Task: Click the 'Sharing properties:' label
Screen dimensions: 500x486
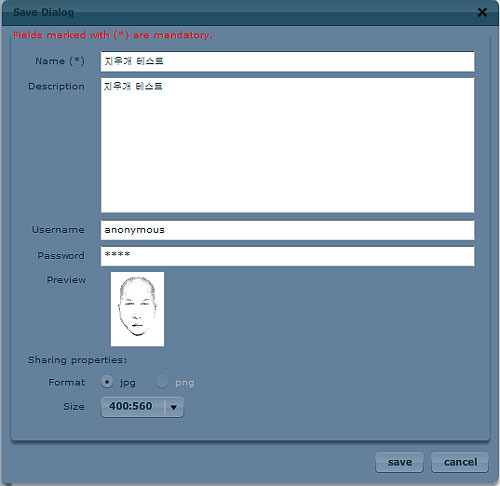Action: click(x=77, y=360)
